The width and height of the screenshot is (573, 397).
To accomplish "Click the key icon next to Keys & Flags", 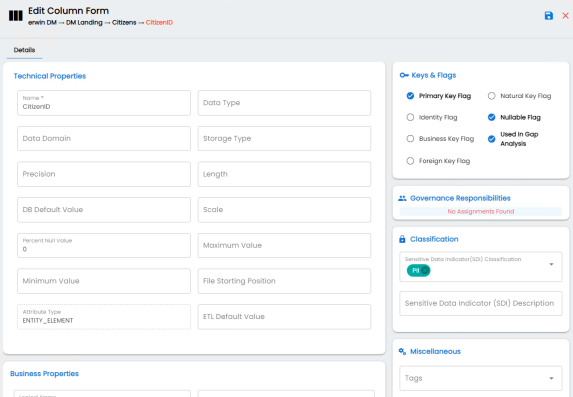I will [403, 75].
